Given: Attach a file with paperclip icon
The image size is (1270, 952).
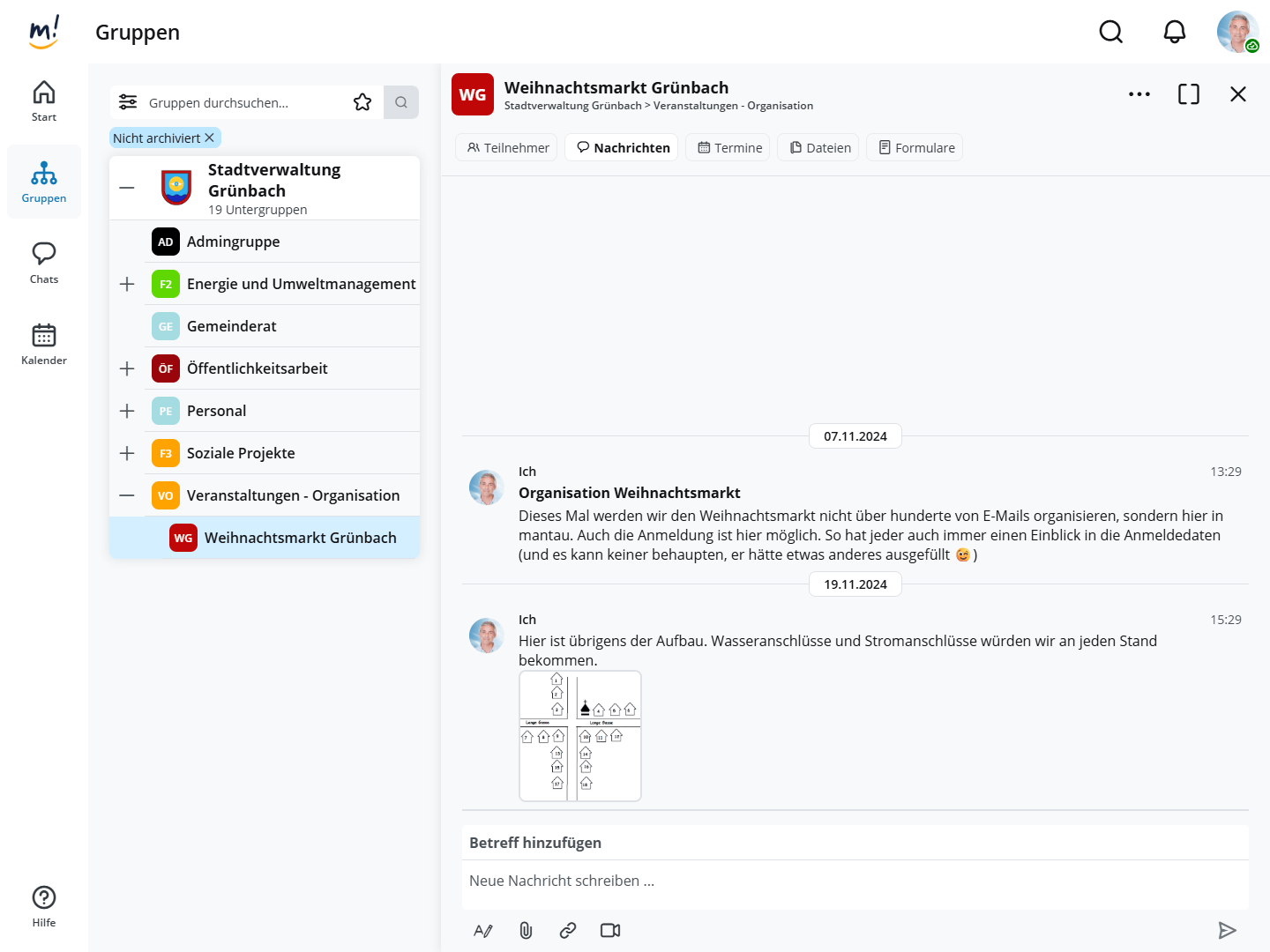Looking at the screenshot, I should tap(526, 930).
